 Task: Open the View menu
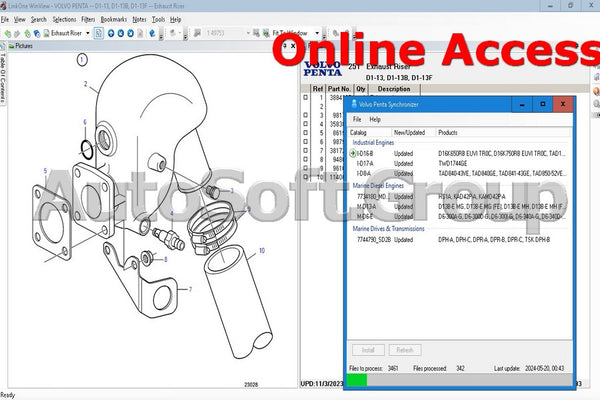20,20
